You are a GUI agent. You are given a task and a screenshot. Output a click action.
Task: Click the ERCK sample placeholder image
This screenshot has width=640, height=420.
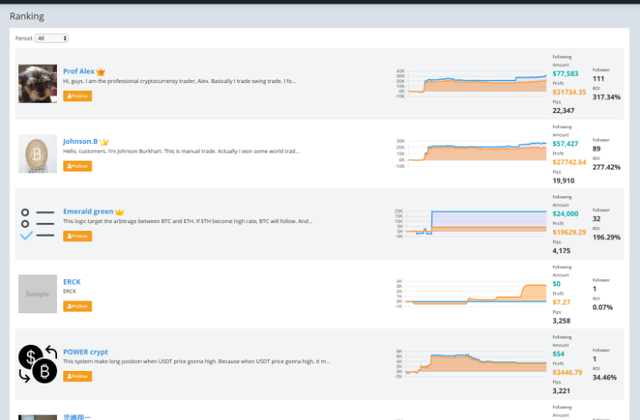38,294
